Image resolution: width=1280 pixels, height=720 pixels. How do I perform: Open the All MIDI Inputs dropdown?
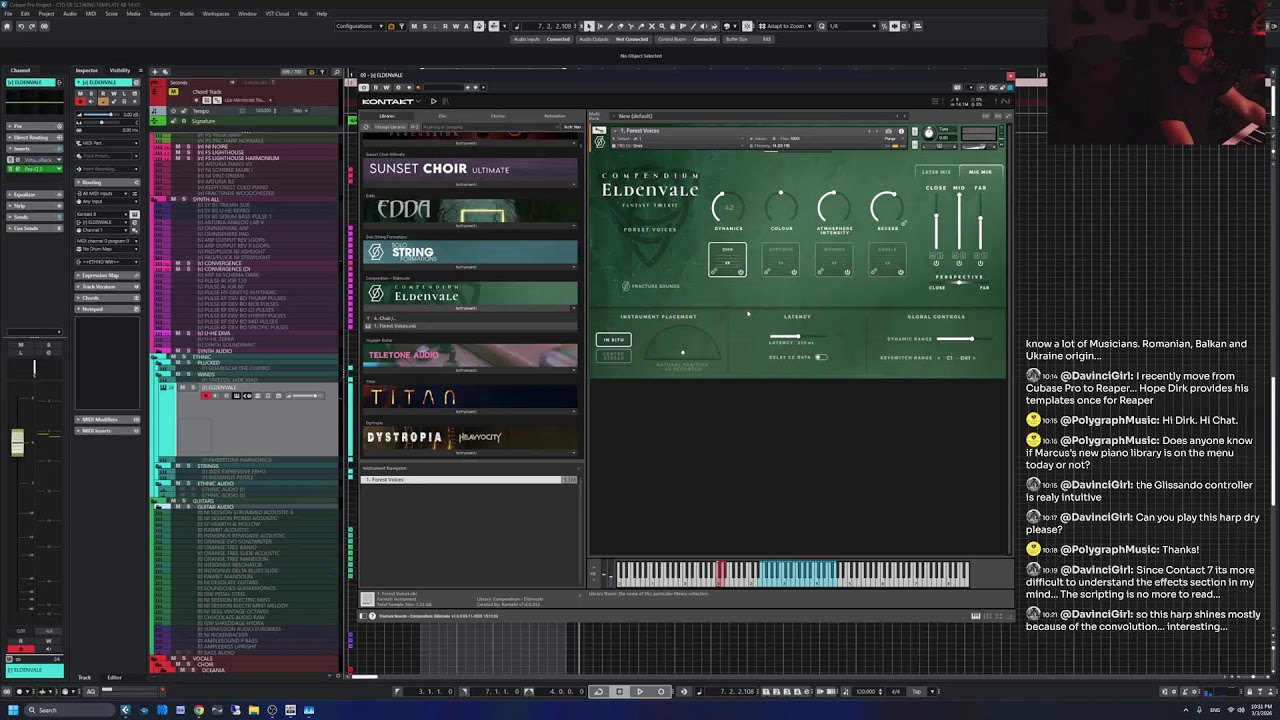[102, 194]
